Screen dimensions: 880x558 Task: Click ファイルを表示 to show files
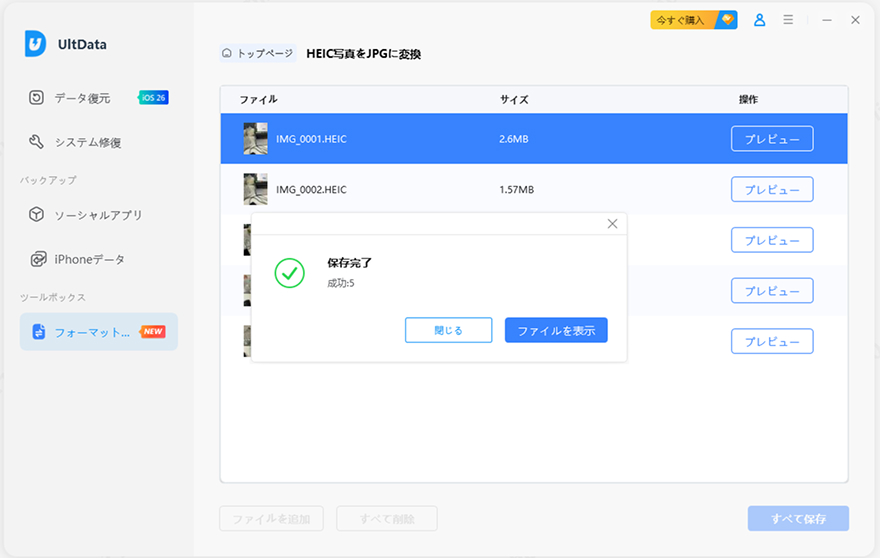tap(556, 330)
